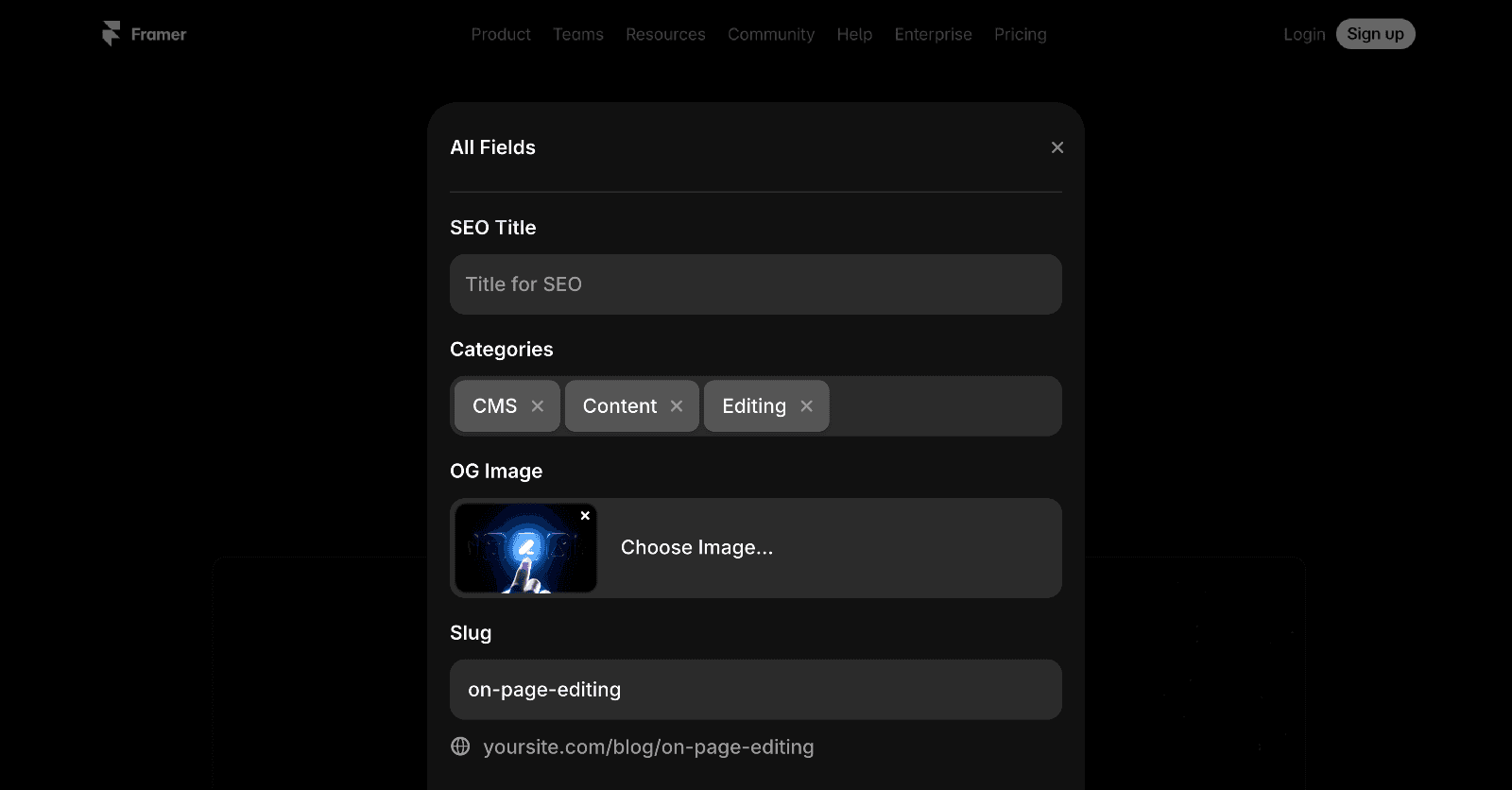Open the Help link
1512x790 pixels.
pos(854,35)
